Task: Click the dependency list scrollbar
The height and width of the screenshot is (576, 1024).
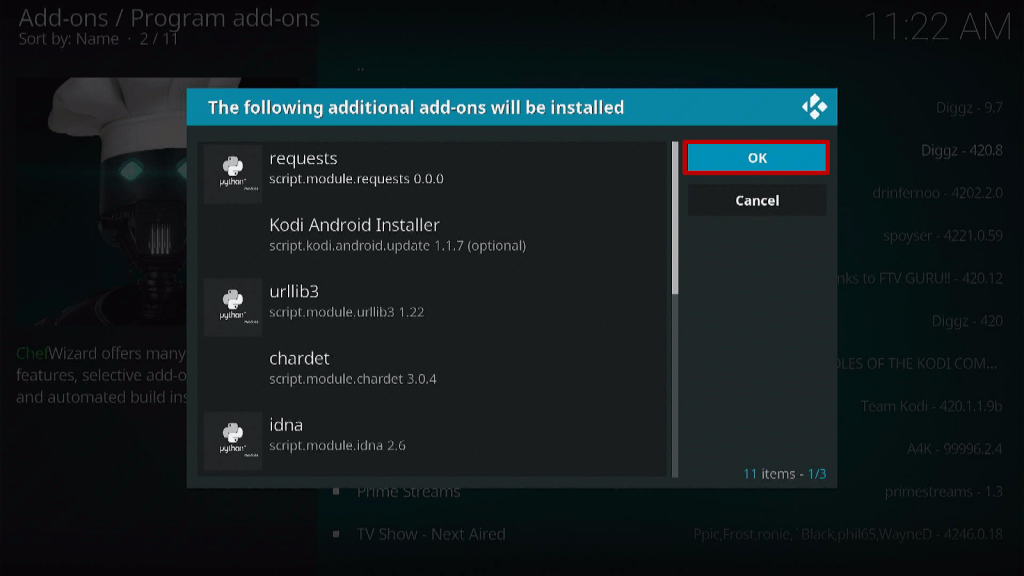Action: click(675, 310)
